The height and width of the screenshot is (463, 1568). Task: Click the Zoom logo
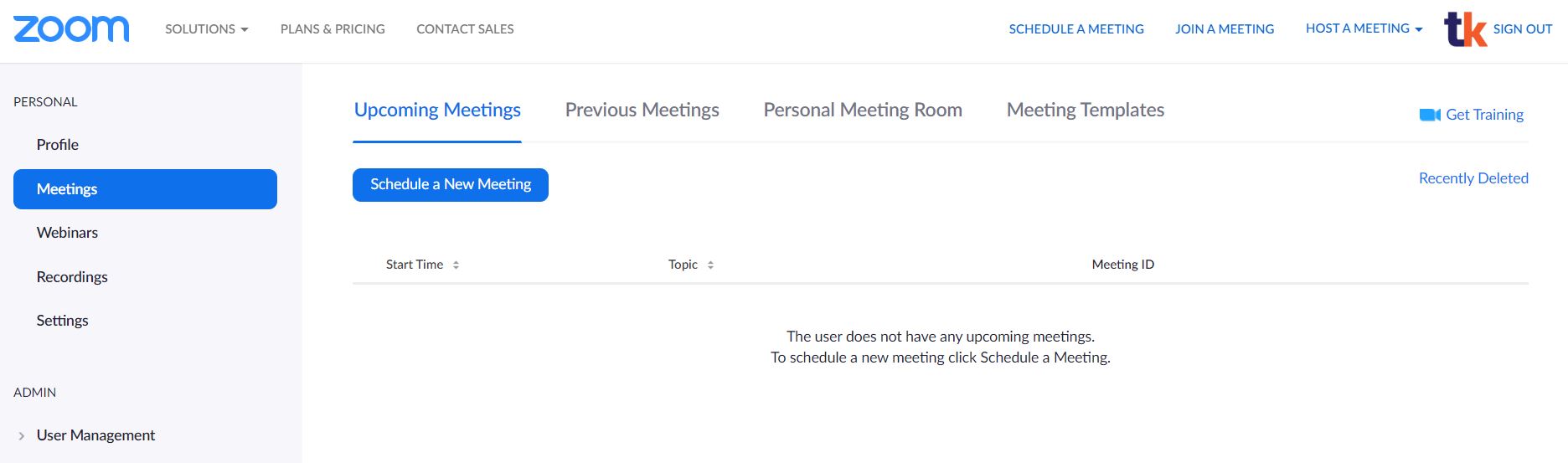pos(71,28)
